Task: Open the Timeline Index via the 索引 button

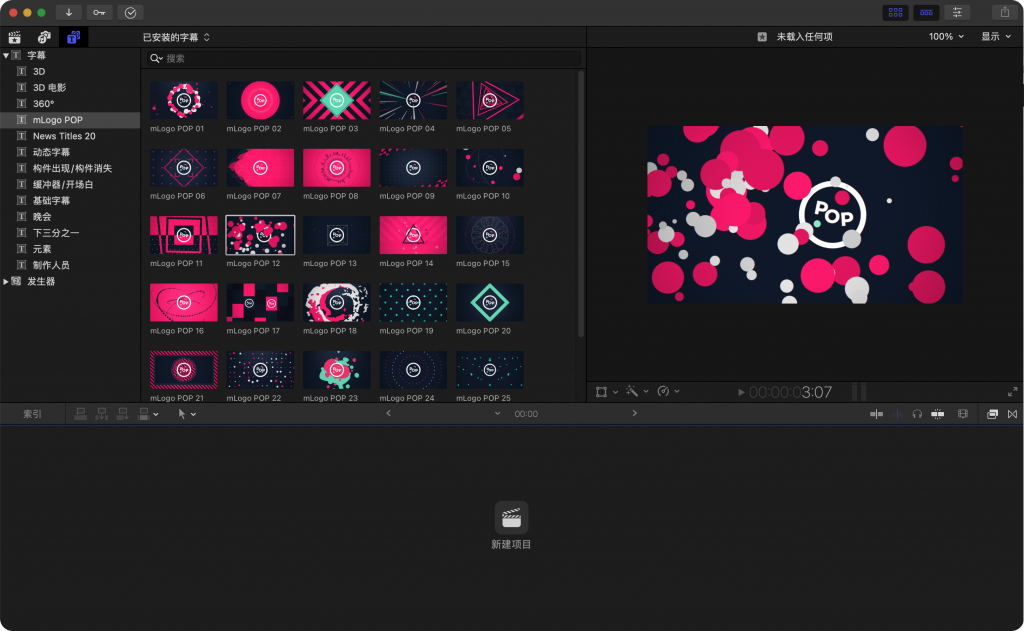Action: coord(32,413)
